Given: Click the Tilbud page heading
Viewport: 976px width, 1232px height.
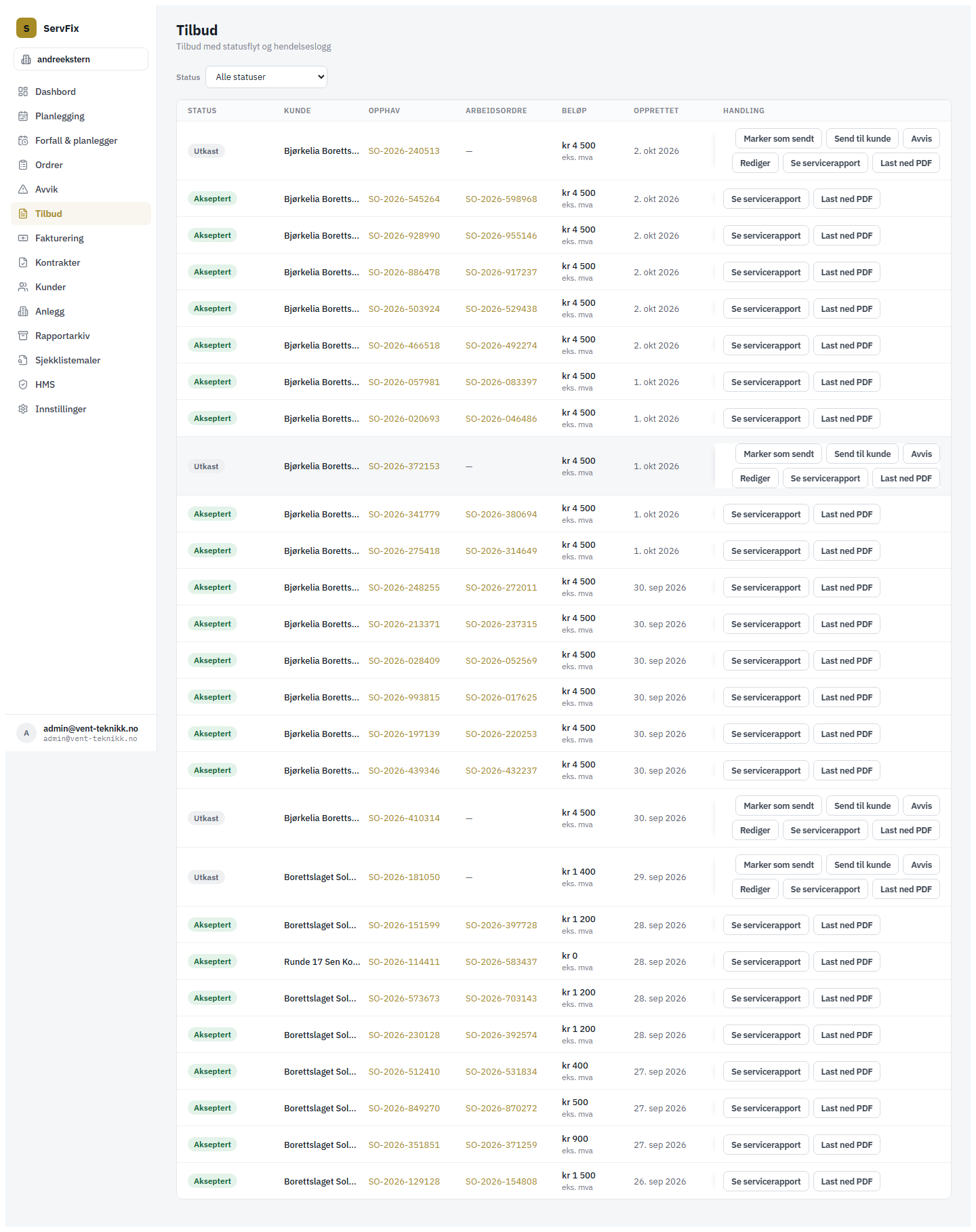Looking at the screenshot, I should (x=197, y=30).
